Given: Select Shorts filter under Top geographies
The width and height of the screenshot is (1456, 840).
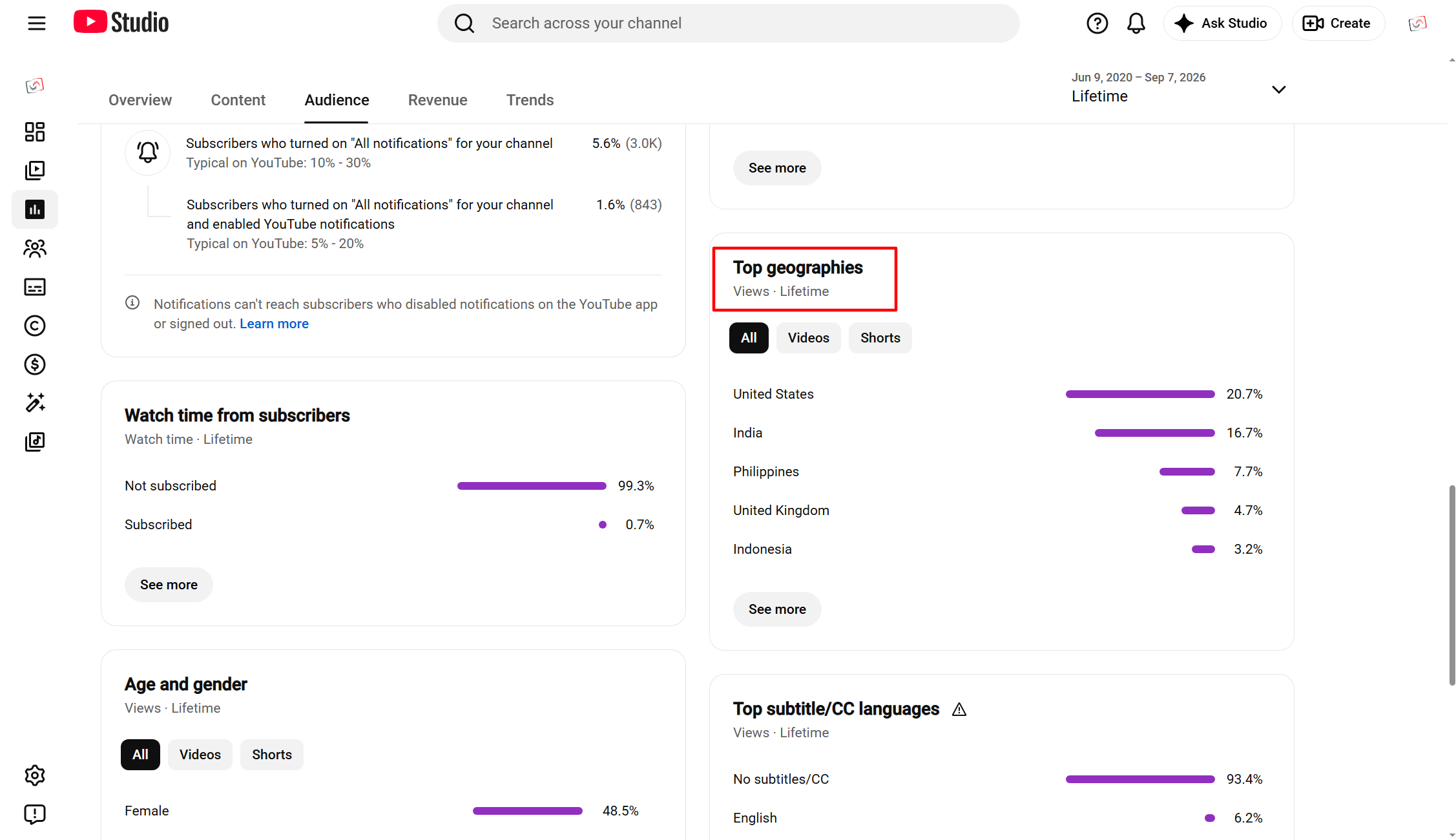Looking at the screenshot, I should tap(880, 338).
